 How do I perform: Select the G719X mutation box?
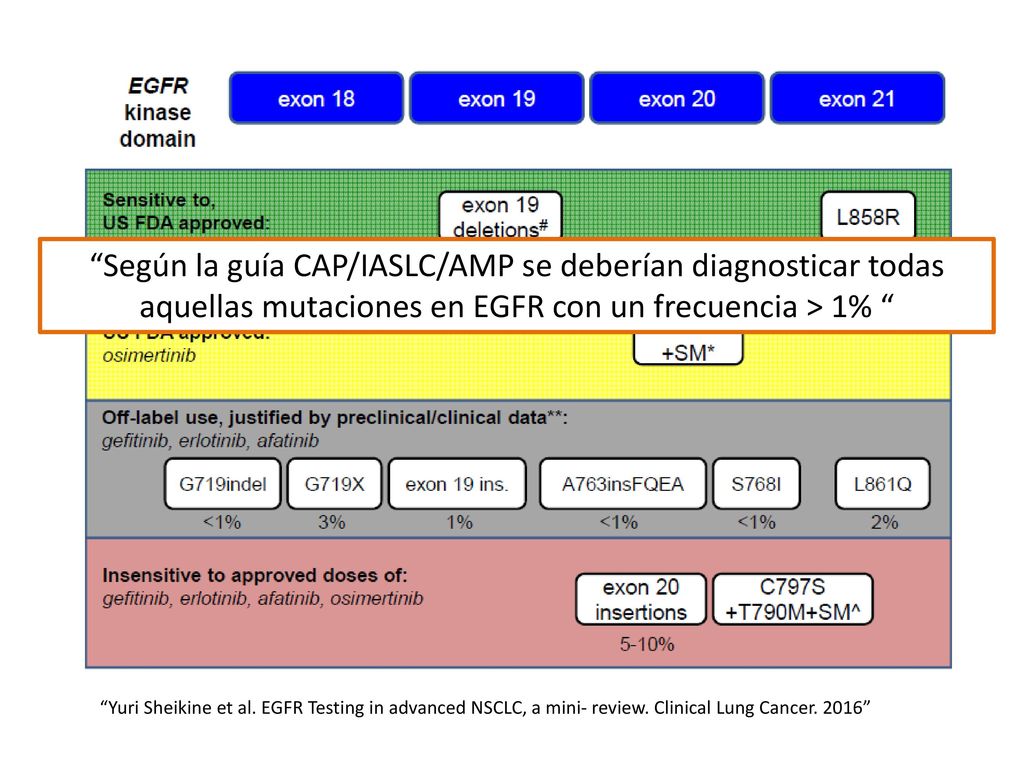[334, 484]
